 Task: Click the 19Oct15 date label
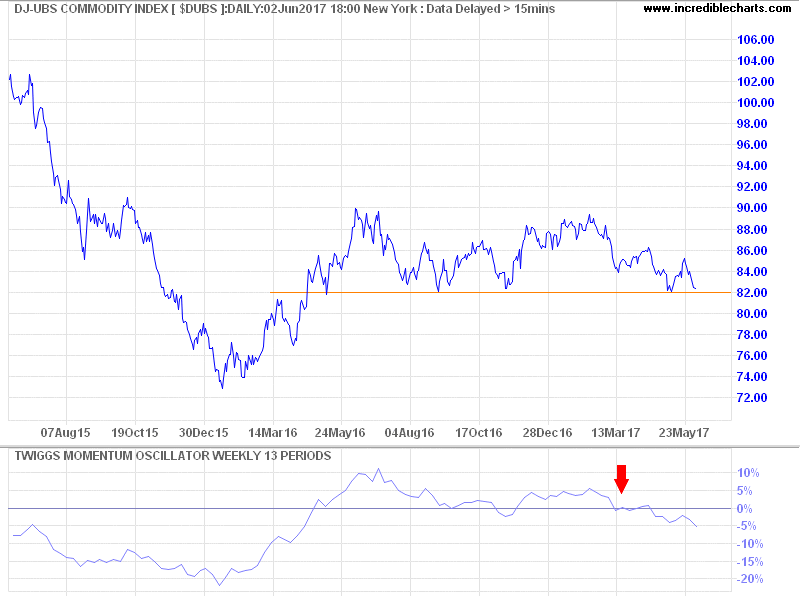click(x=135, y=433)
